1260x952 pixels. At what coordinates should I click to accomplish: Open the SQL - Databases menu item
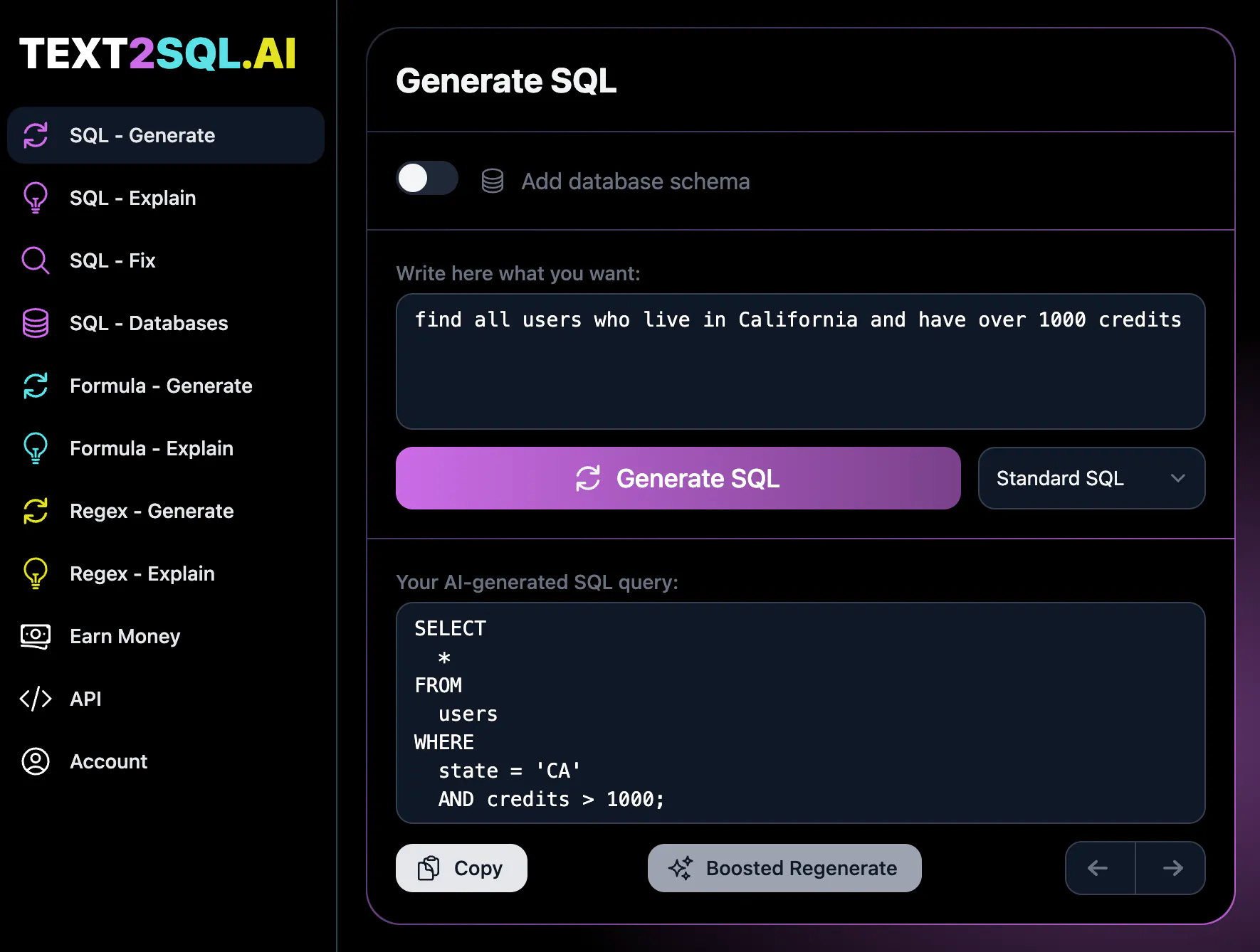pos(165,323)
